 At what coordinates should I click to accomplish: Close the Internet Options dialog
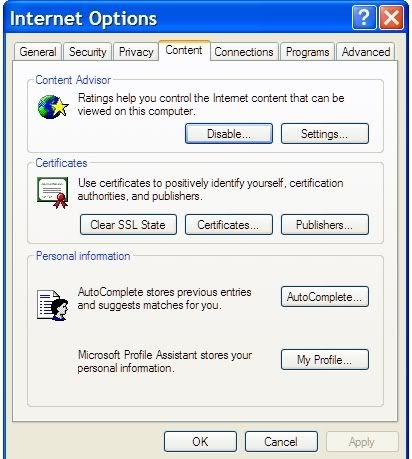click(x=391, y=17)
